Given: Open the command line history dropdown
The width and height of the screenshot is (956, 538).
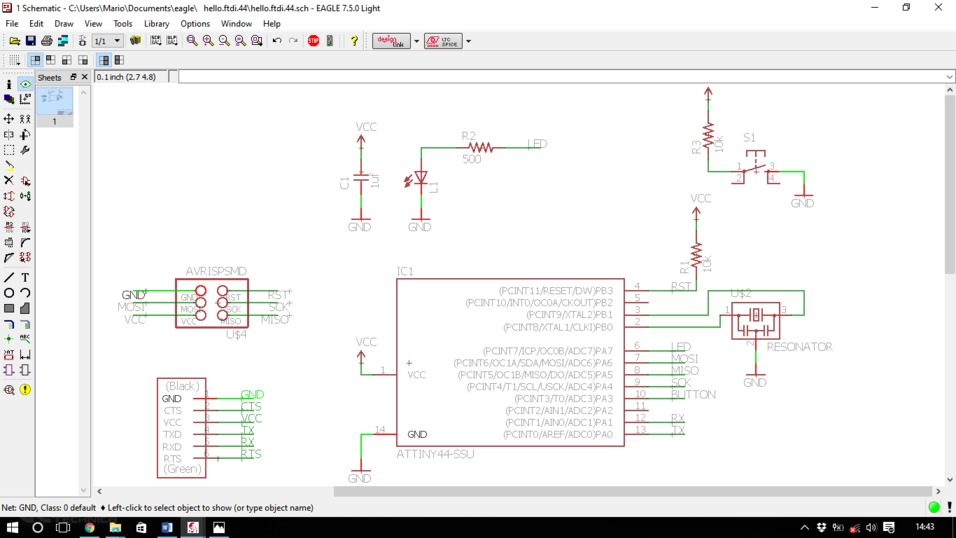Looking at the screenshot, I should [949, 77].
